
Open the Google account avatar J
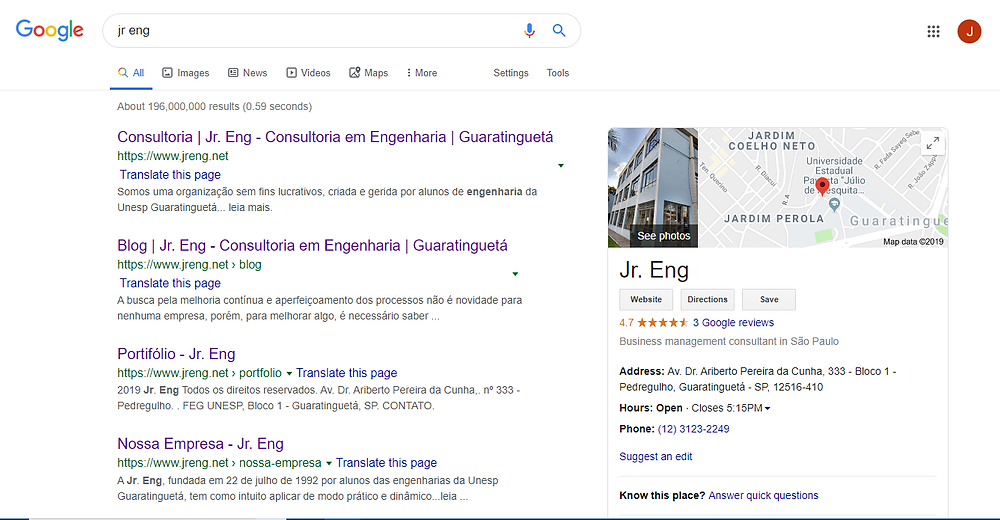(969, 31)
